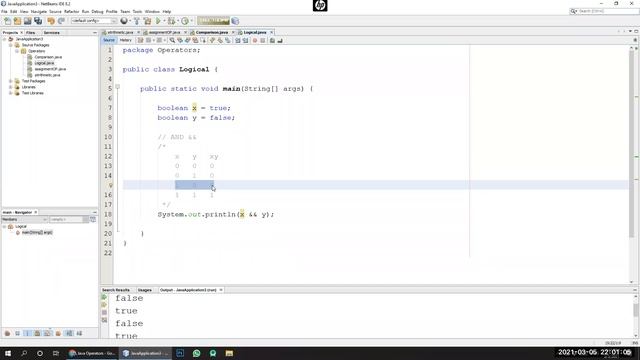Expand the Test Packages node
This screenshot has height=360, width=640.
coord(11,81)
